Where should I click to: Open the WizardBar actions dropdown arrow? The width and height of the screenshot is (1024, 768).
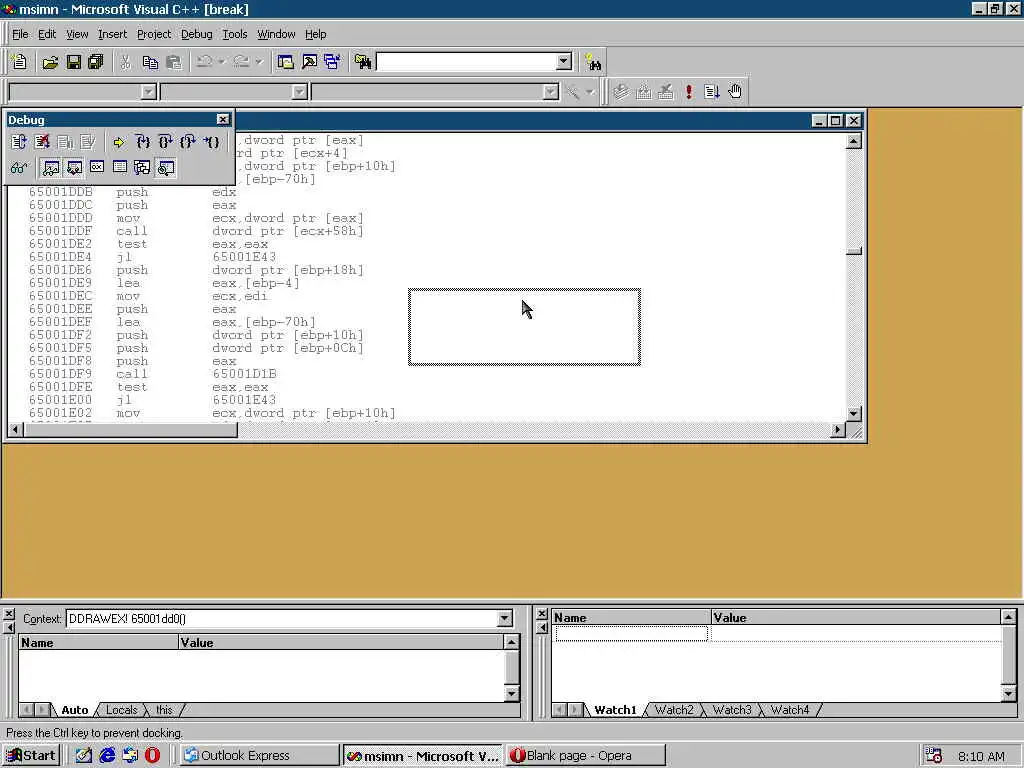pyautogui.click(x=590, y=92)
